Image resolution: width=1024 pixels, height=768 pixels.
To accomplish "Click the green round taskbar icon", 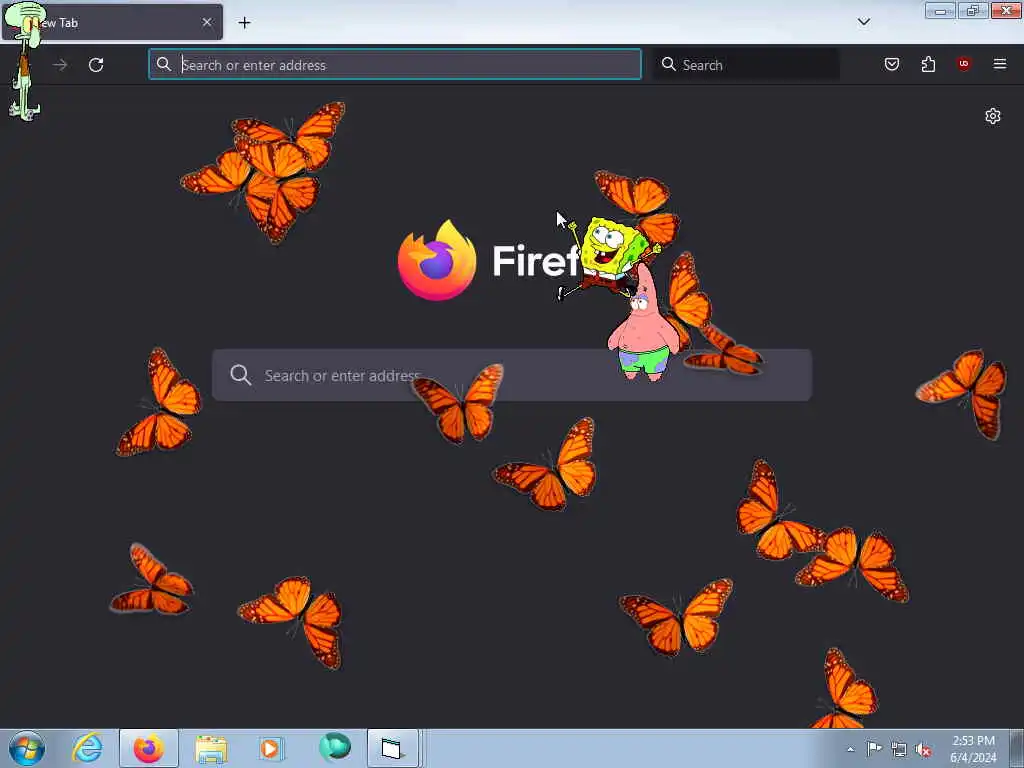I will click(x=334, y=747).
